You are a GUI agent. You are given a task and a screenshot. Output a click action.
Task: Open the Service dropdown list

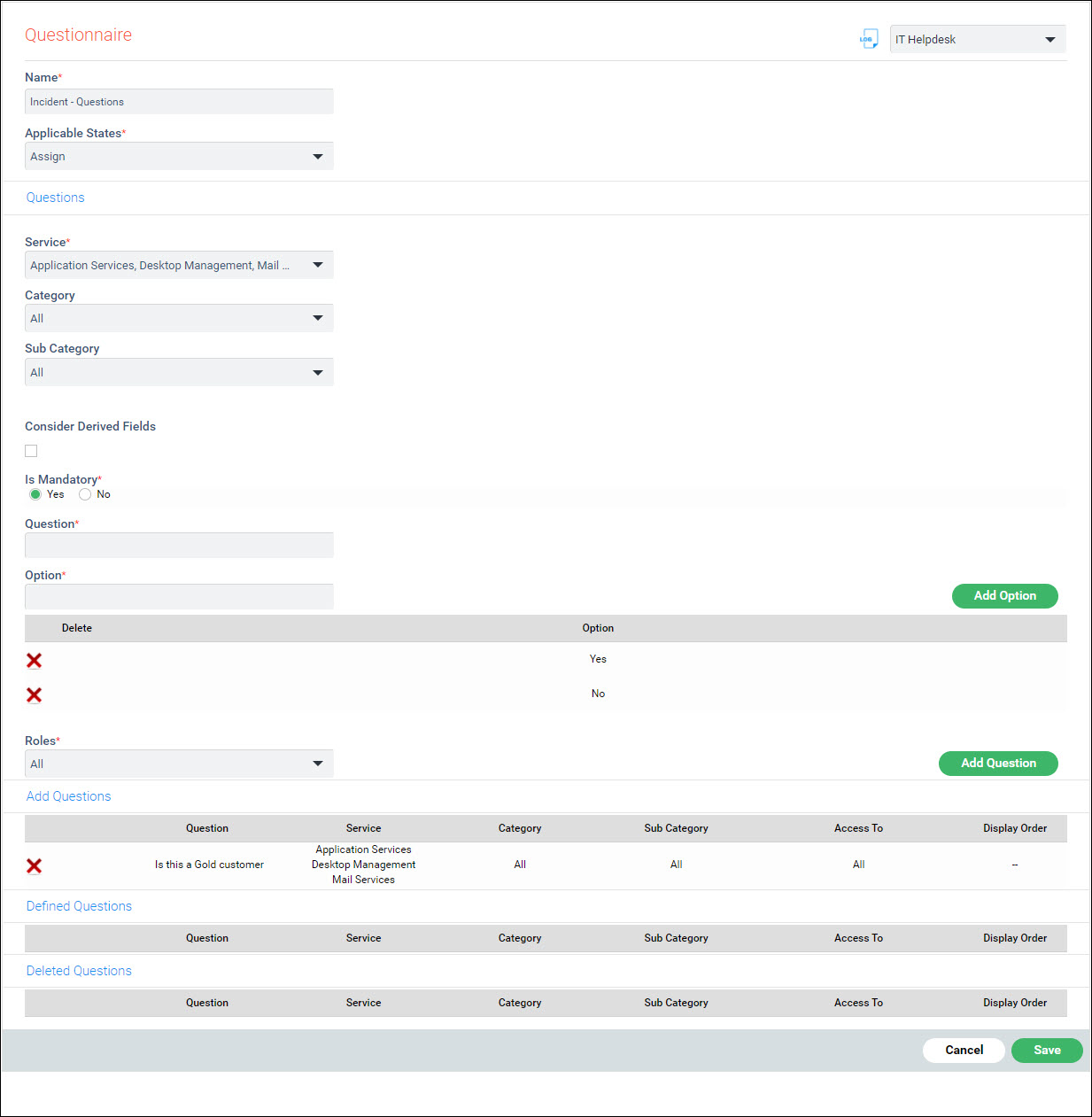click(179, 266)
